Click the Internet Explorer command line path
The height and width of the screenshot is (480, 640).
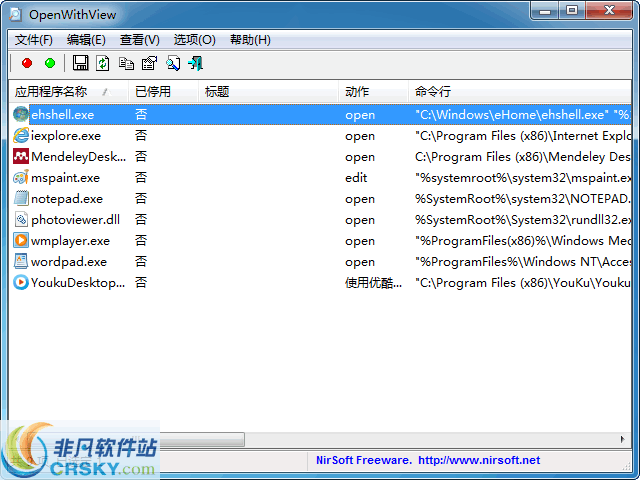(x=523, y=136)
